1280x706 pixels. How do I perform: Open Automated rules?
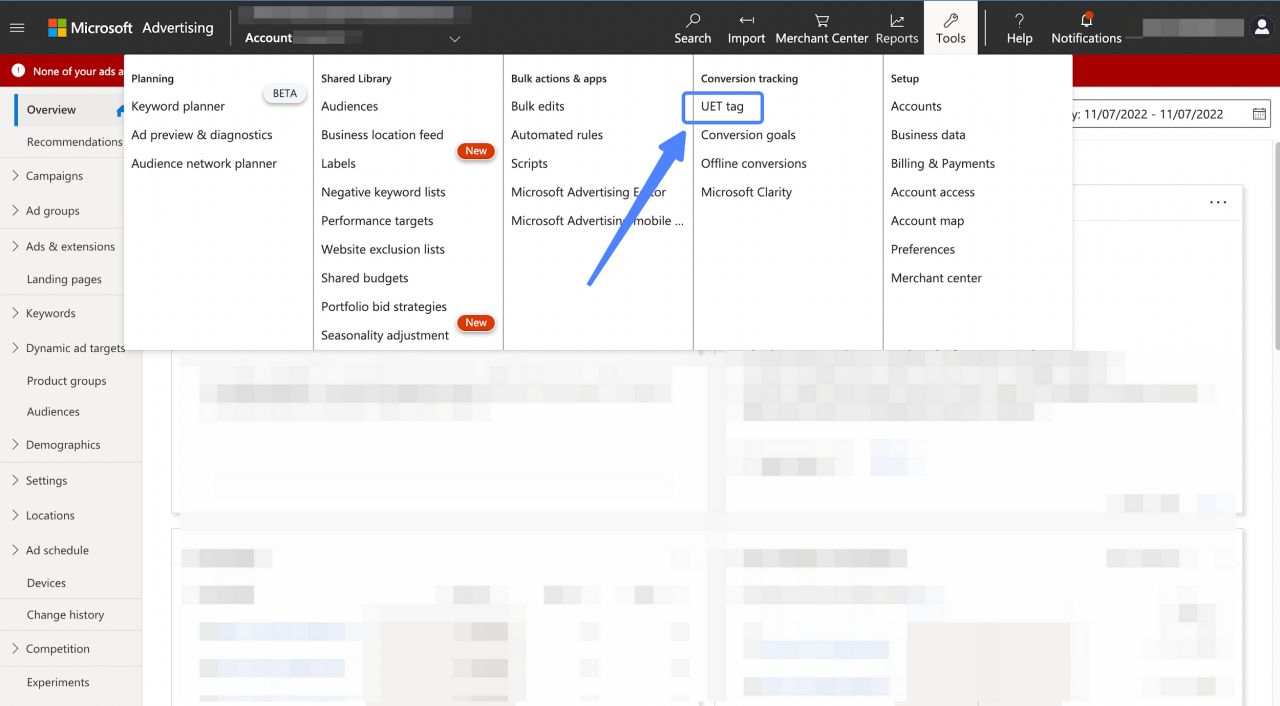(557, 135)
